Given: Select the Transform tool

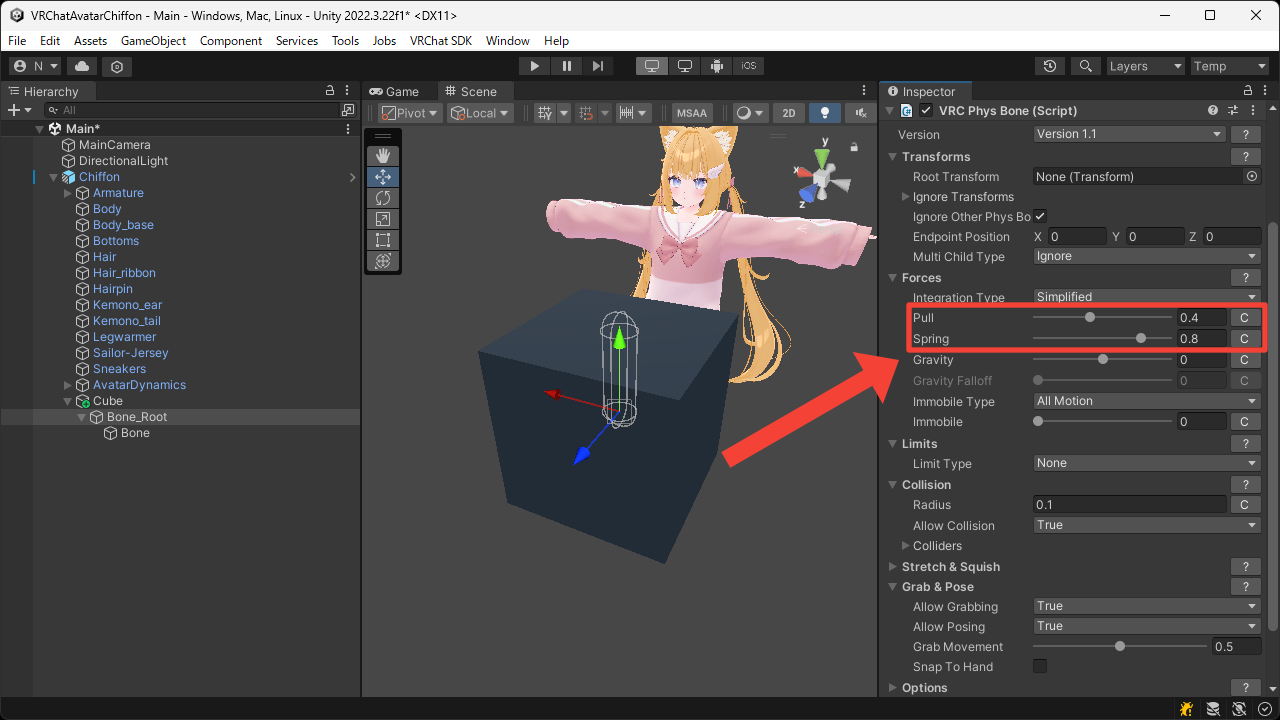Looking at the screenshot, I should (x=383, y=261).
